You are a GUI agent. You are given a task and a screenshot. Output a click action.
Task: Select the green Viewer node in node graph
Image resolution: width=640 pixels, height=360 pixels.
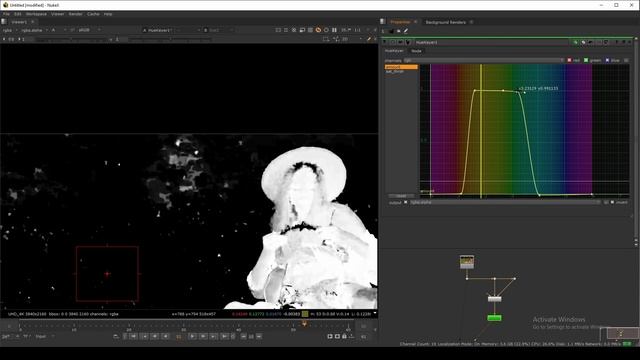[x=494, y=318]
